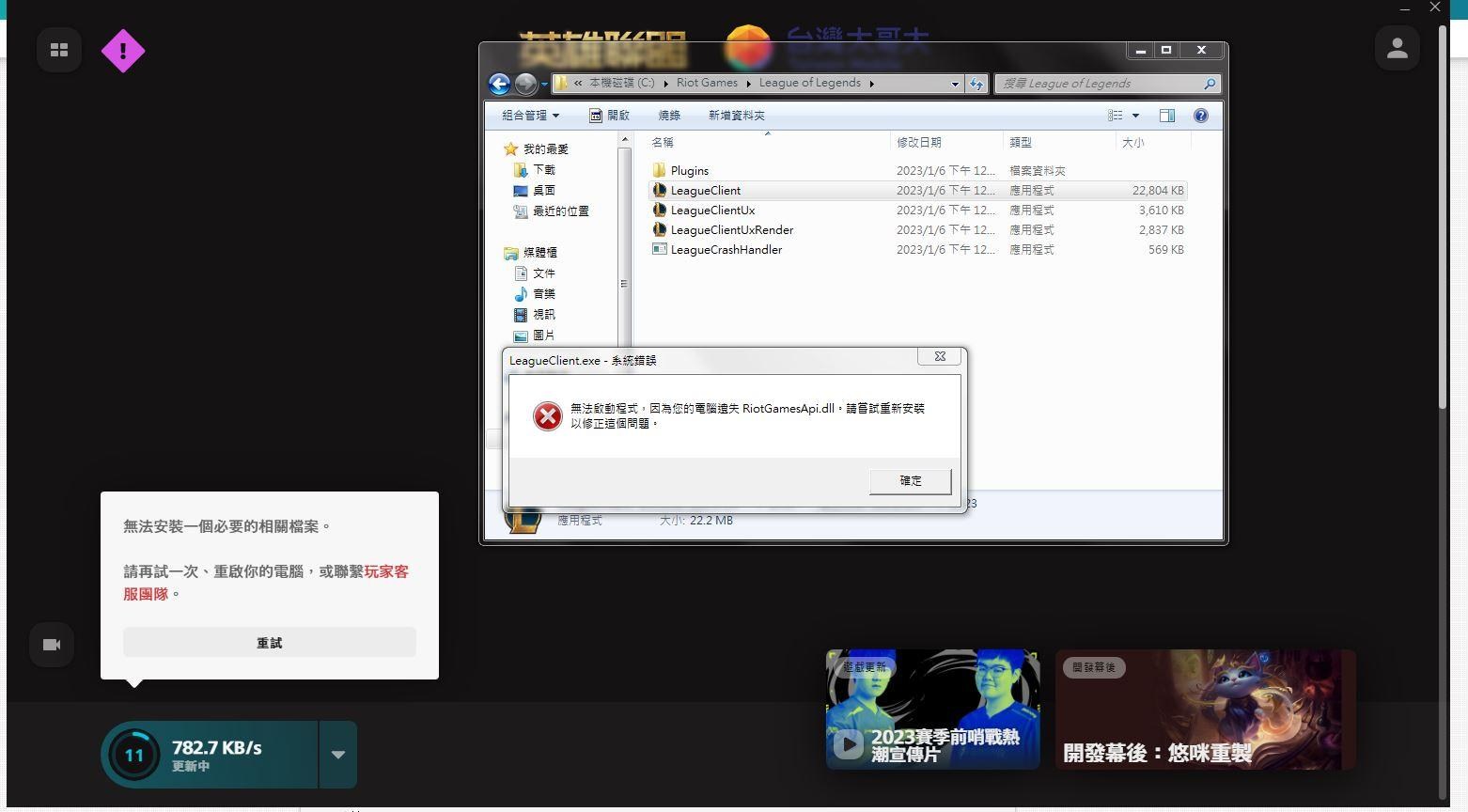Select 下載 in the navigation tree
This screenshot has width=1468, height=812.
coord(535,170)
